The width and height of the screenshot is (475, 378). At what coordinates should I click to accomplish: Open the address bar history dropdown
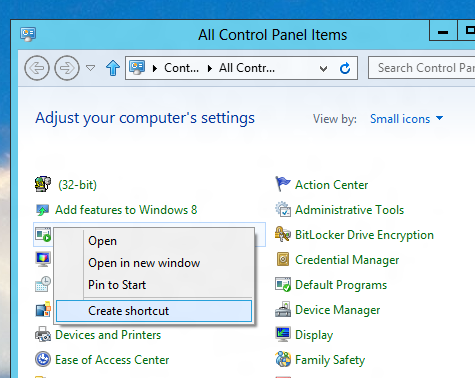point(323,69)
